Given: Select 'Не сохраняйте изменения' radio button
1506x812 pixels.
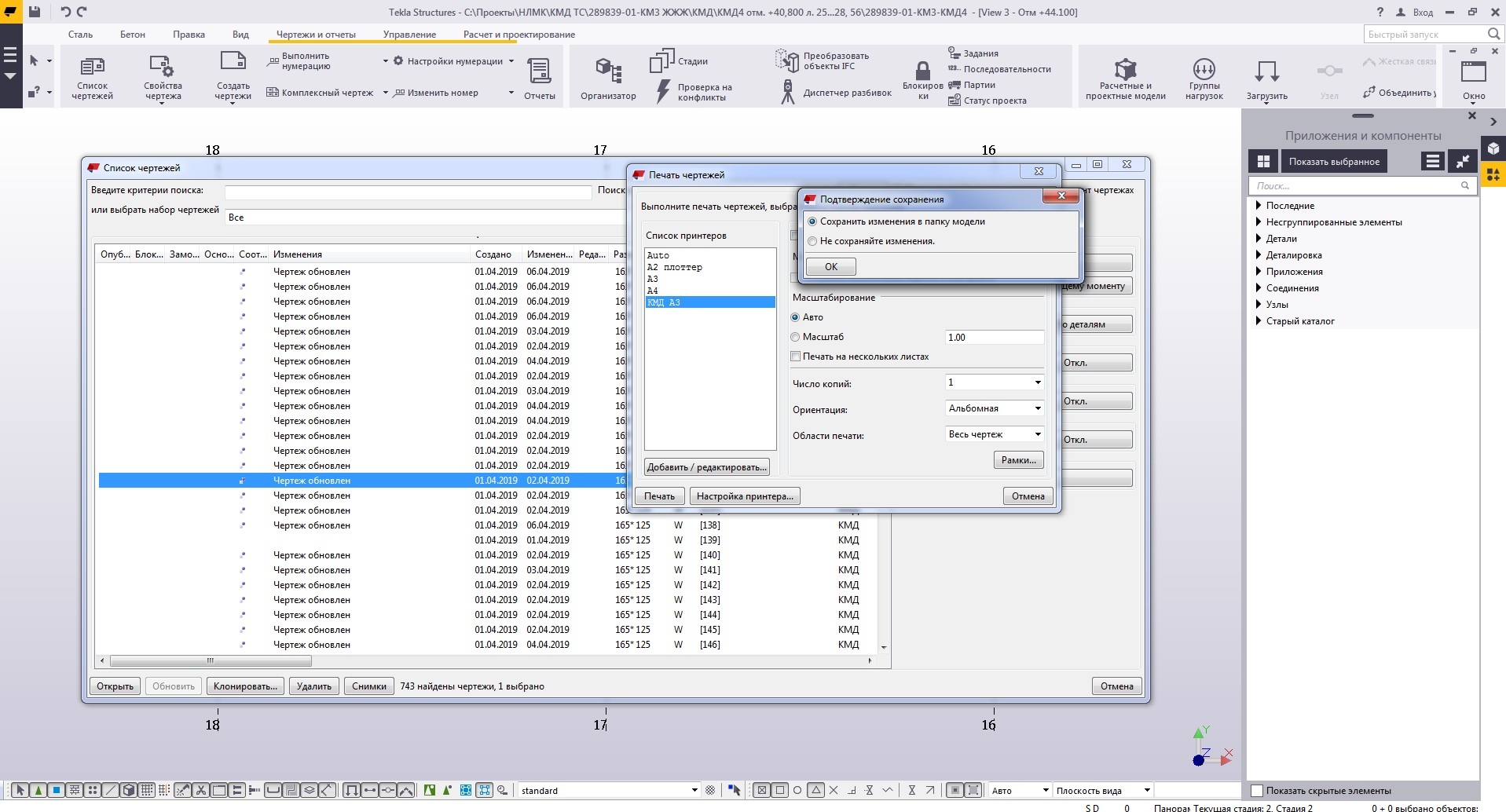Looking at the screenshot, I should click(813, 241).
